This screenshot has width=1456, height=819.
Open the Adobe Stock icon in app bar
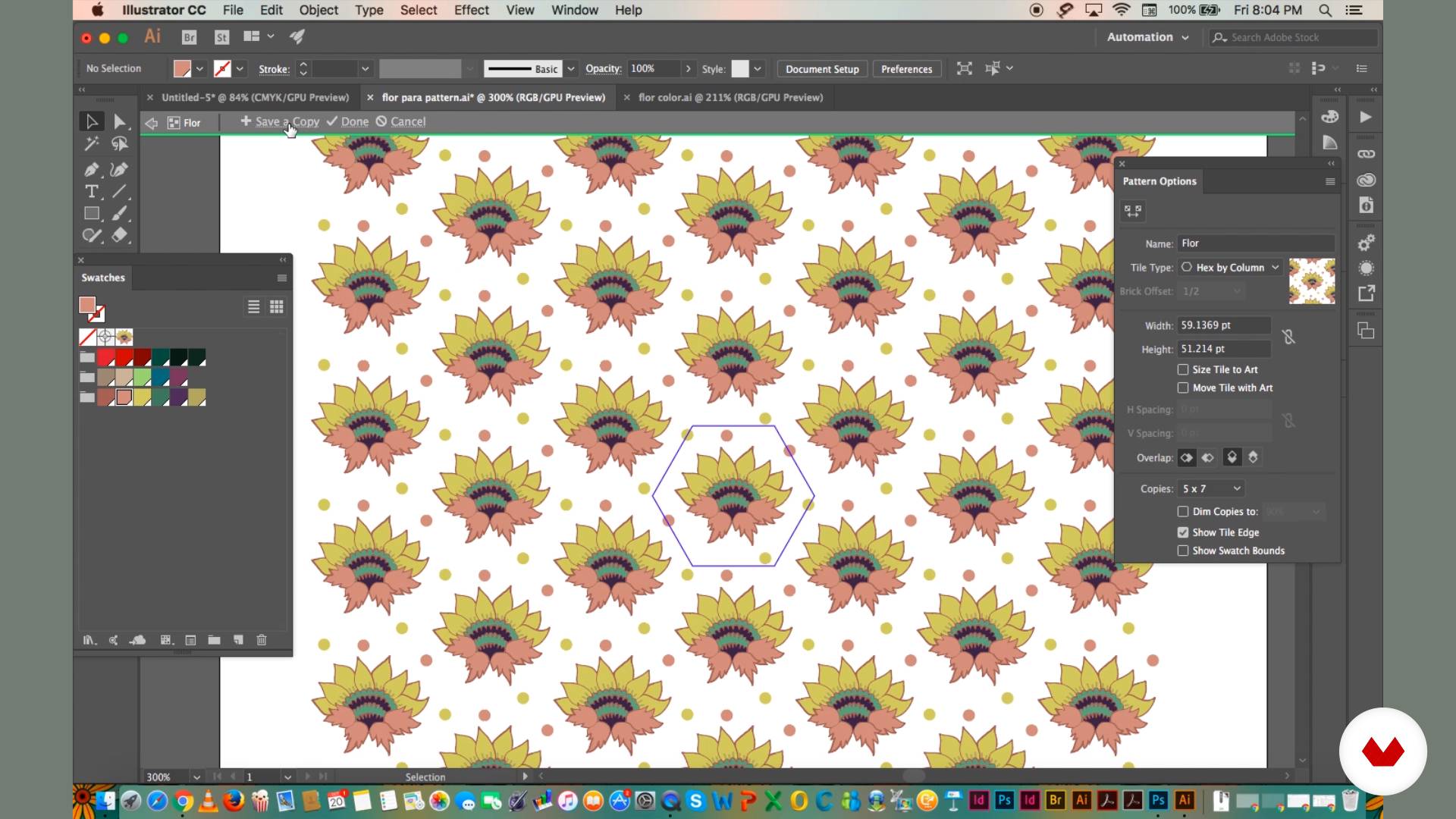point(221,37)
